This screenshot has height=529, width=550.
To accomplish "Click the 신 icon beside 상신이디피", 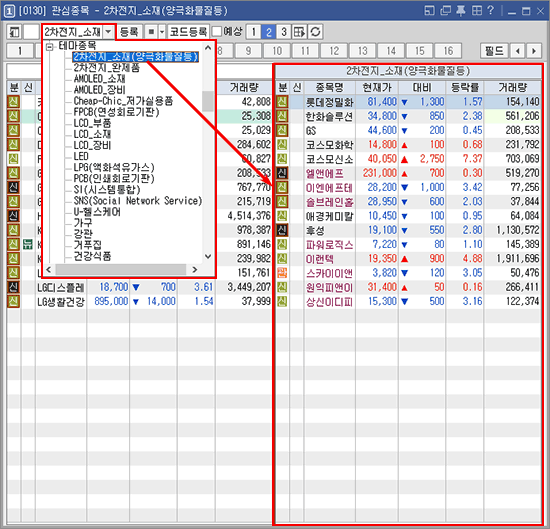I will (x=282, y=301).
